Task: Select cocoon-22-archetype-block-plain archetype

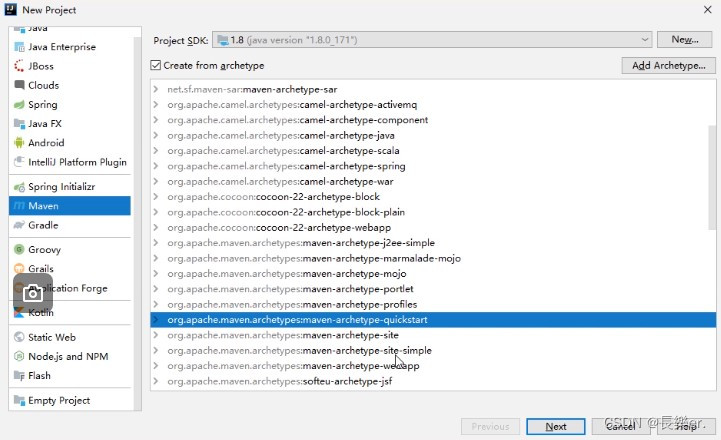Action: tap(433, 212)
